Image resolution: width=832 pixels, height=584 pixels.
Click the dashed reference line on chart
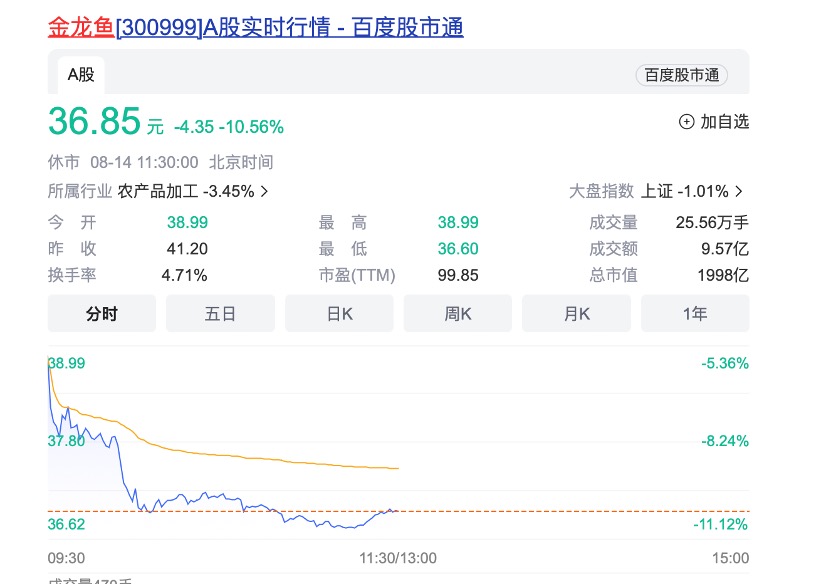[x=550, y=511]
